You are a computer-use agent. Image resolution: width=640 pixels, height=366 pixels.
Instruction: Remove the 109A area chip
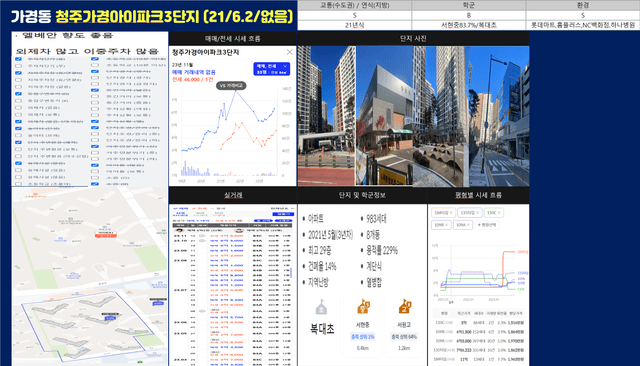pyautogui.click(x=468, y=225)
